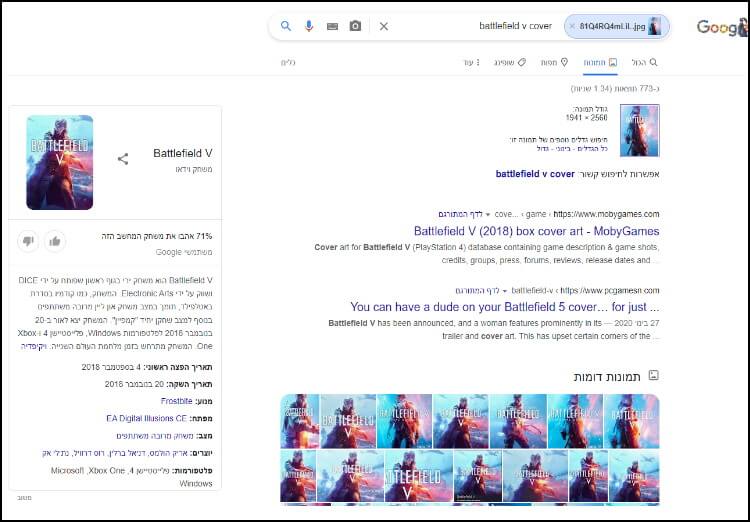Image resolution: width=750 pixels, height=522 pixels.
Task: Click the blue magnifier search icon
Action: point(286,26)
